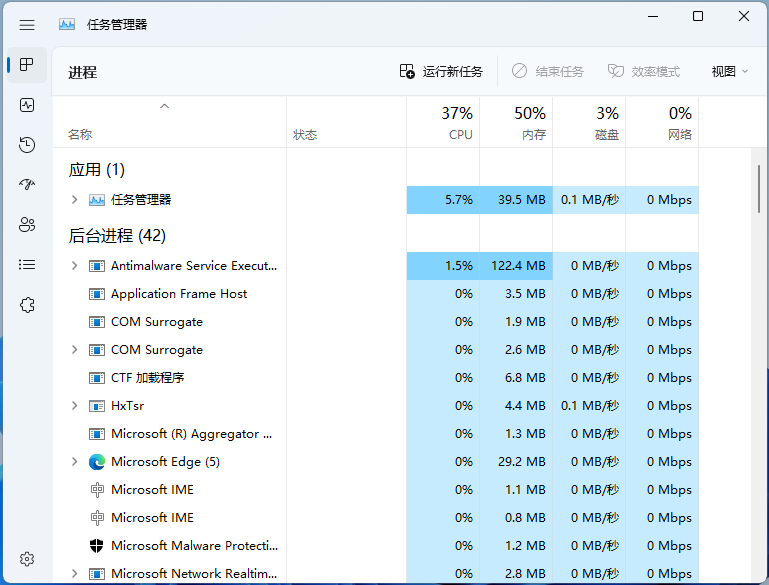Open the Users sidebar icon
This screenshot has height=585, width=769.
[x=27, y=225]
